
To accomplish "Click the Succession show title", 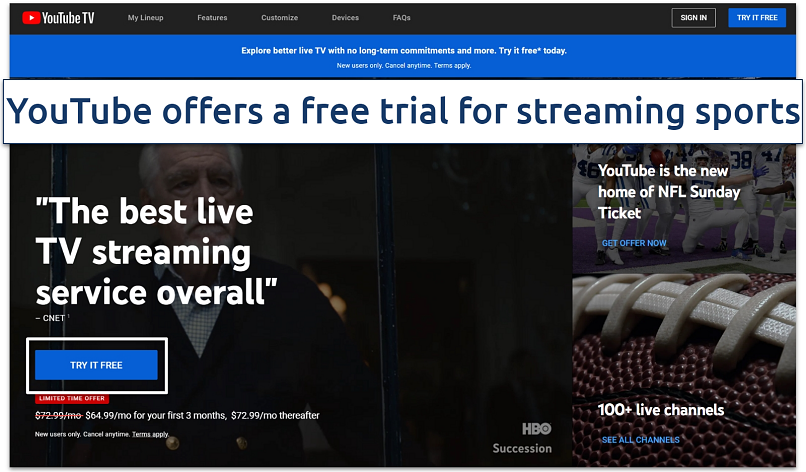I will tap(521, 448).
